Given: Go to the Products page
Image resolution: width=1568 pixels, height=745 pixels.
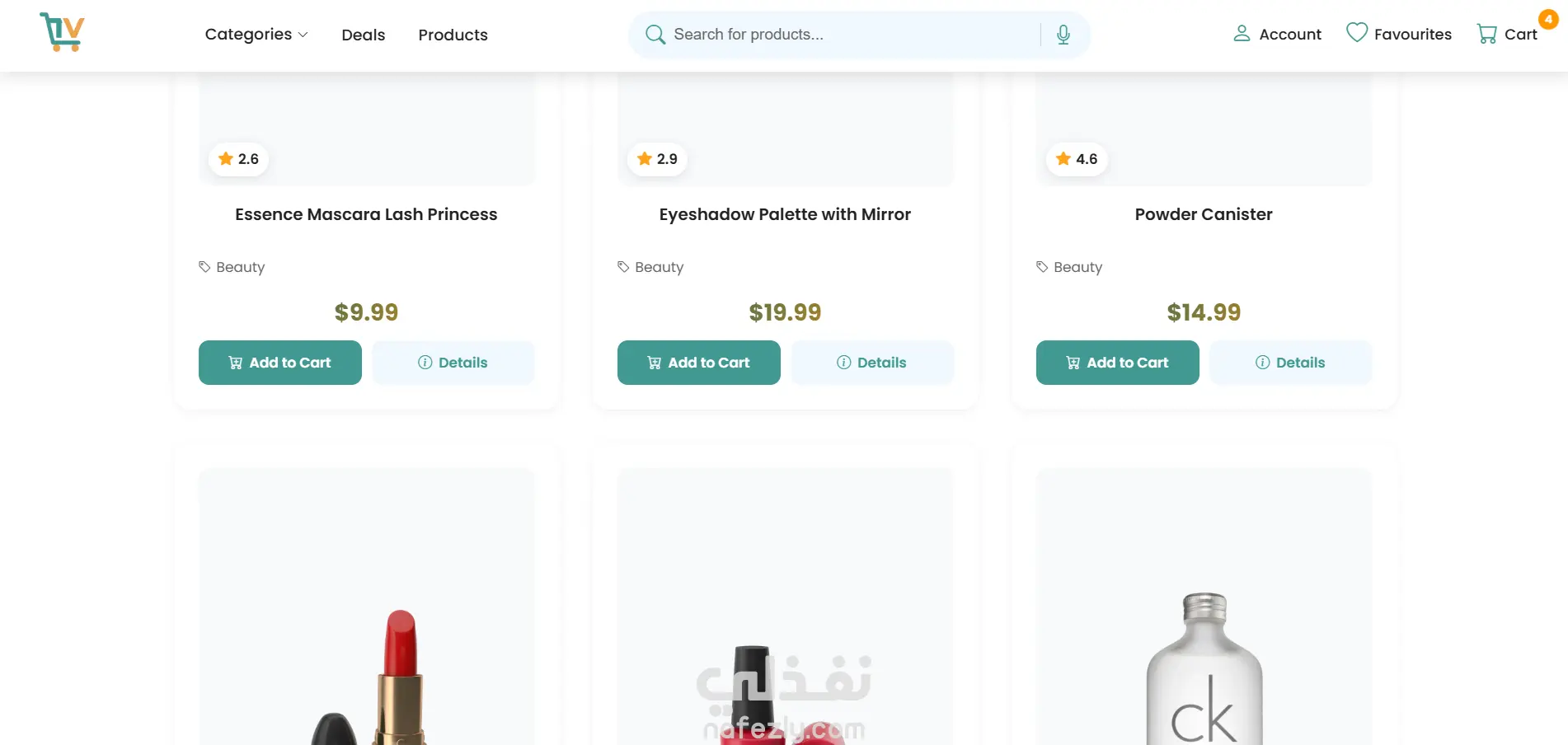Looking at the screenshot, I should (453, 35).
